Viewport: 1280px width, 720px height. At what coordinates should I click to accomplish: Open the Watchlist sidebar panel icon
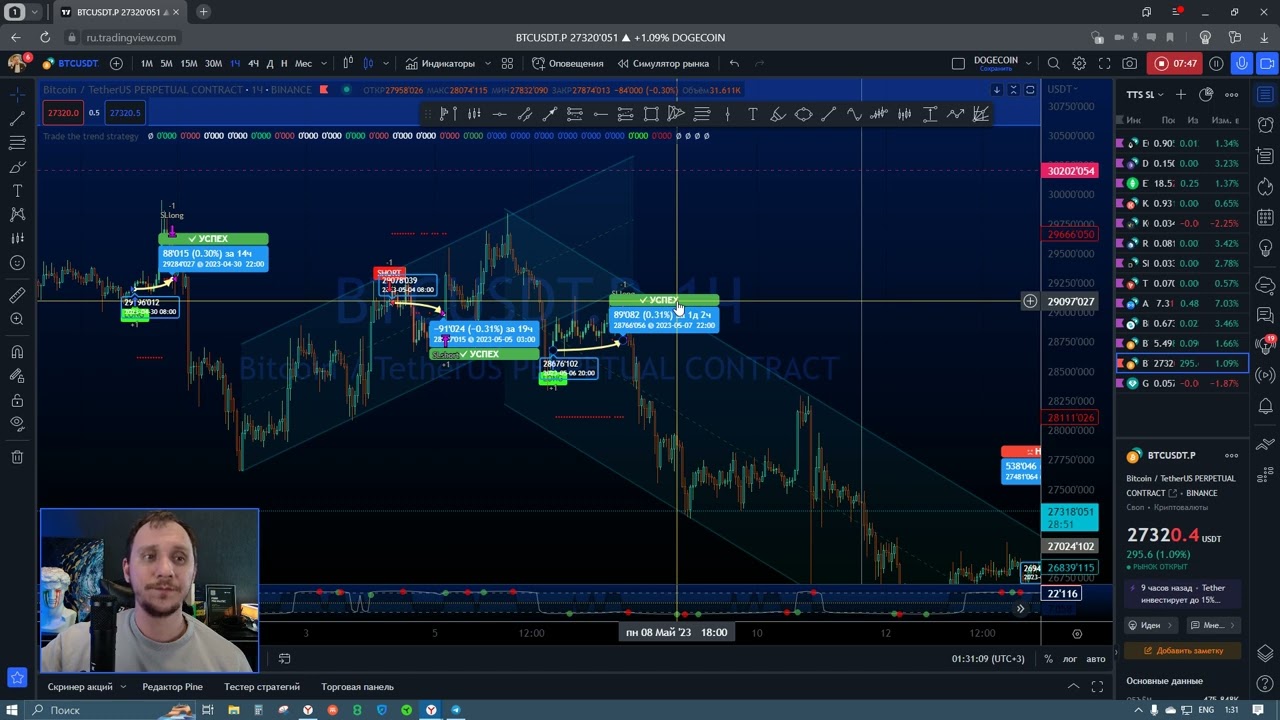(1265, 95)
